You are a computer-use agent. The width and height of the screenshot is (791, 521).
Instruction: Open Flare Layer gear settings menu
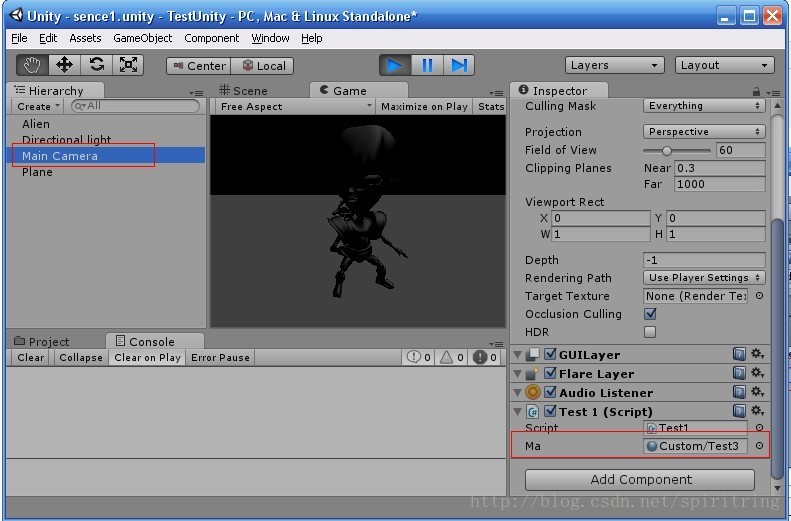click(x=757, y=373)
